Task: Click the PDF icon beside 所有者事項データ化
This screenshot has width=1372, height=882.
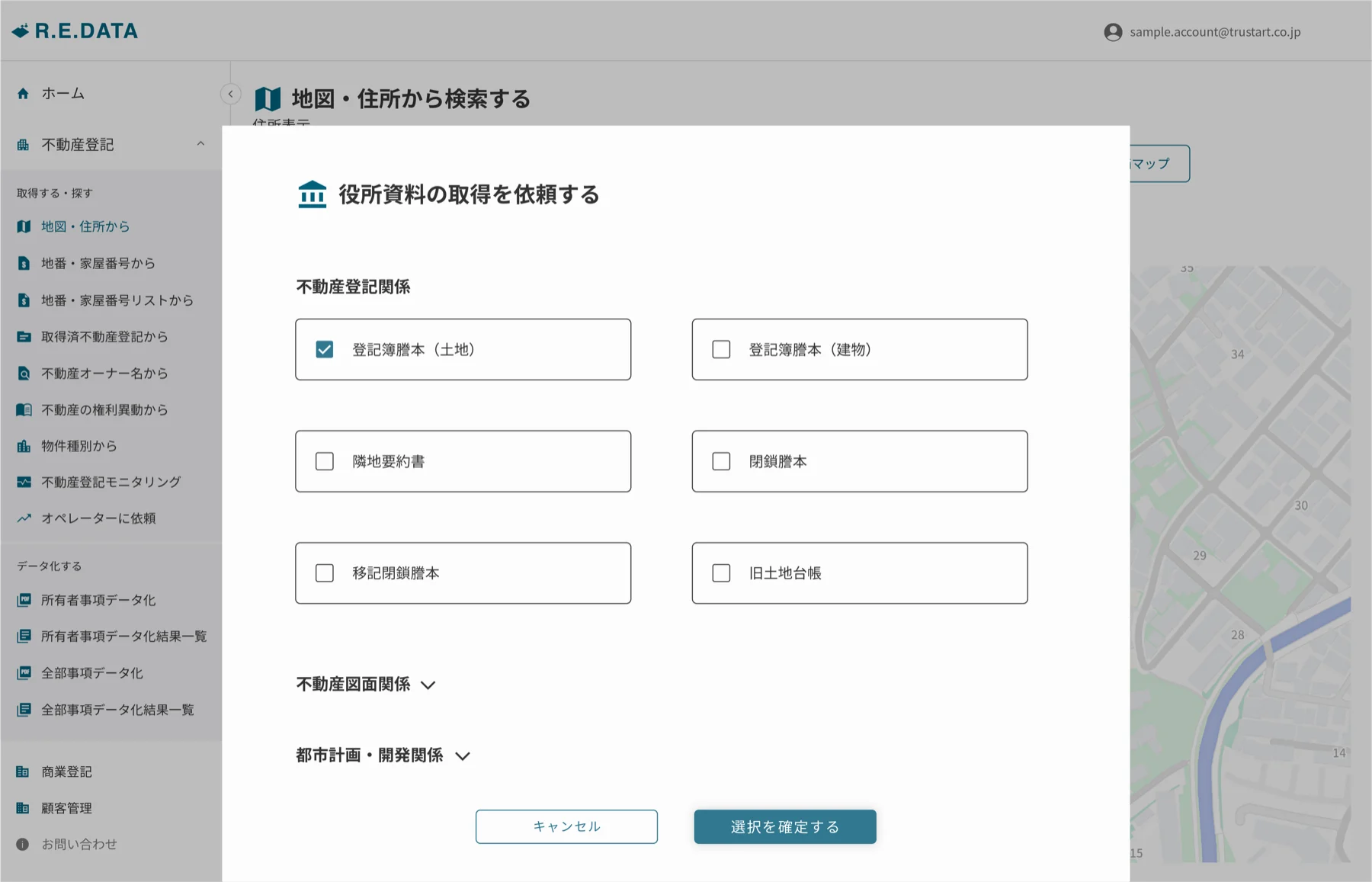Action: pyautogui.click(x=24, y=600)
